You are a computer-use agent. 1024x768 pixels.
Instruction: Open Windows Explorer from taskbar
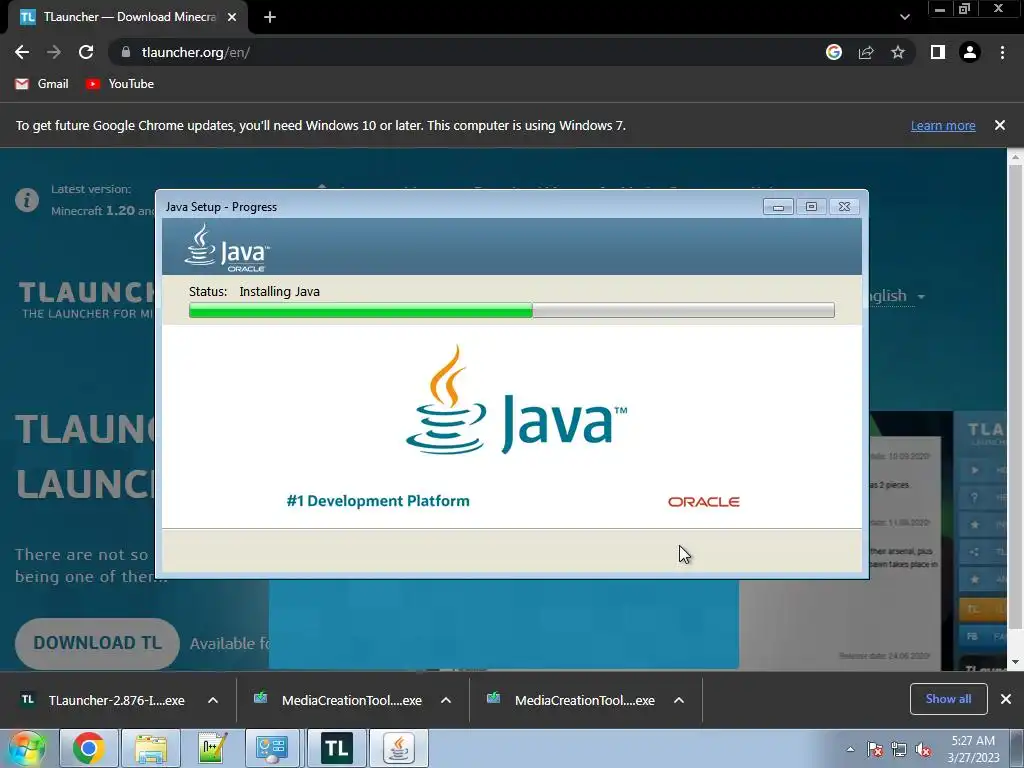(x=152, y=748)
